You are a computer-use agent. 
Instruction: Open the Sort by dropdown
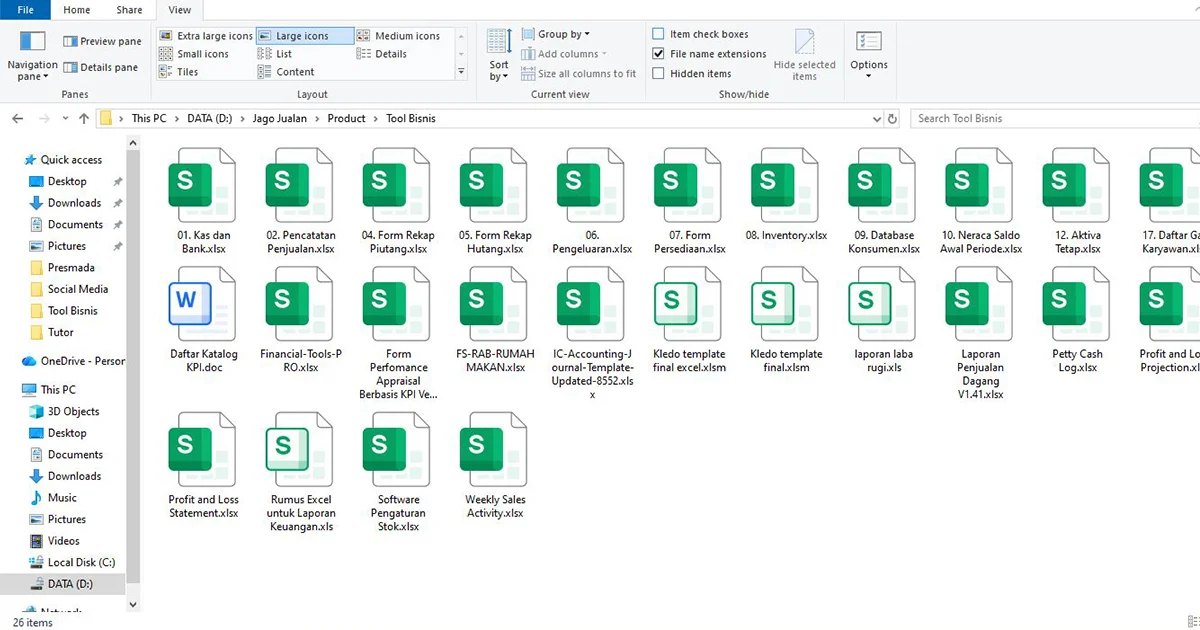click(499, 55)
